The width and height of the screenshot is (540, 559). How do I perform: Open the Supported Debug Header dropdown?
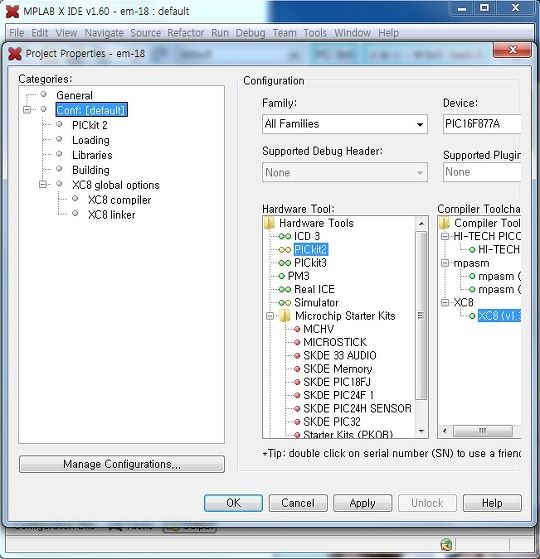tap(420, 173)
